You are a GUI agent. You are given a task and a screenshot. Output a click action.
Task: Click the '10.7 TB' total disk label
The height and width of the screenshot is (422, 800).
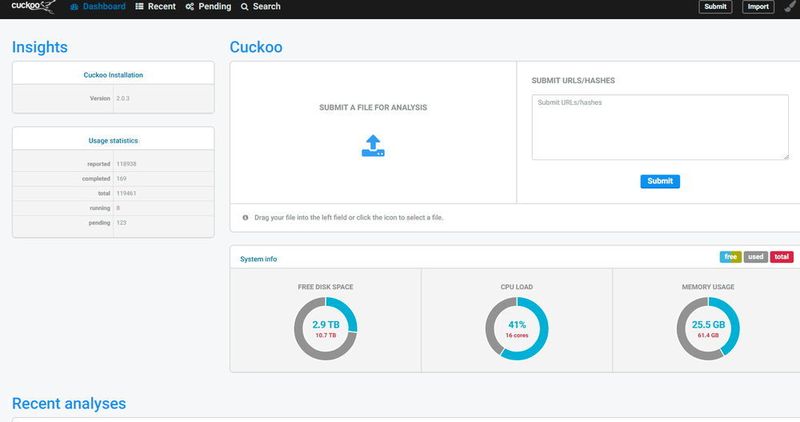(326, 335)
